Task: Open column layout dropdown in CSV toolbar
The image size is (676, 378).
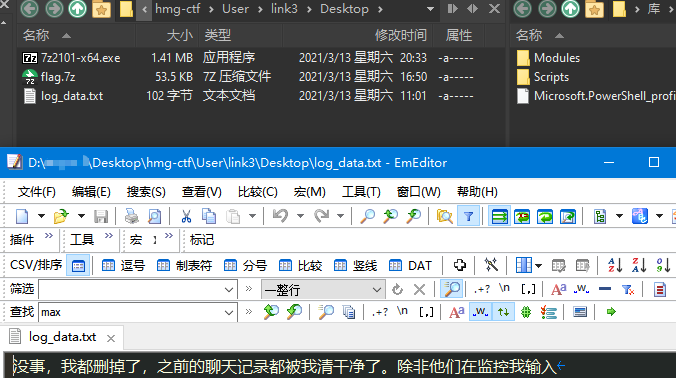Action: (x=538, y=266)
